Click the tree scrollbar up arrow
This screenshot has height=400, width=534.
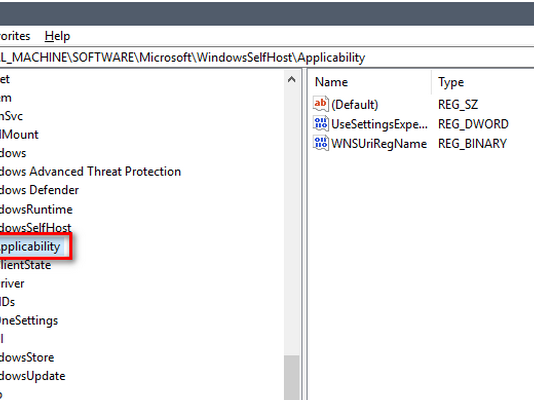coord(292,80)
